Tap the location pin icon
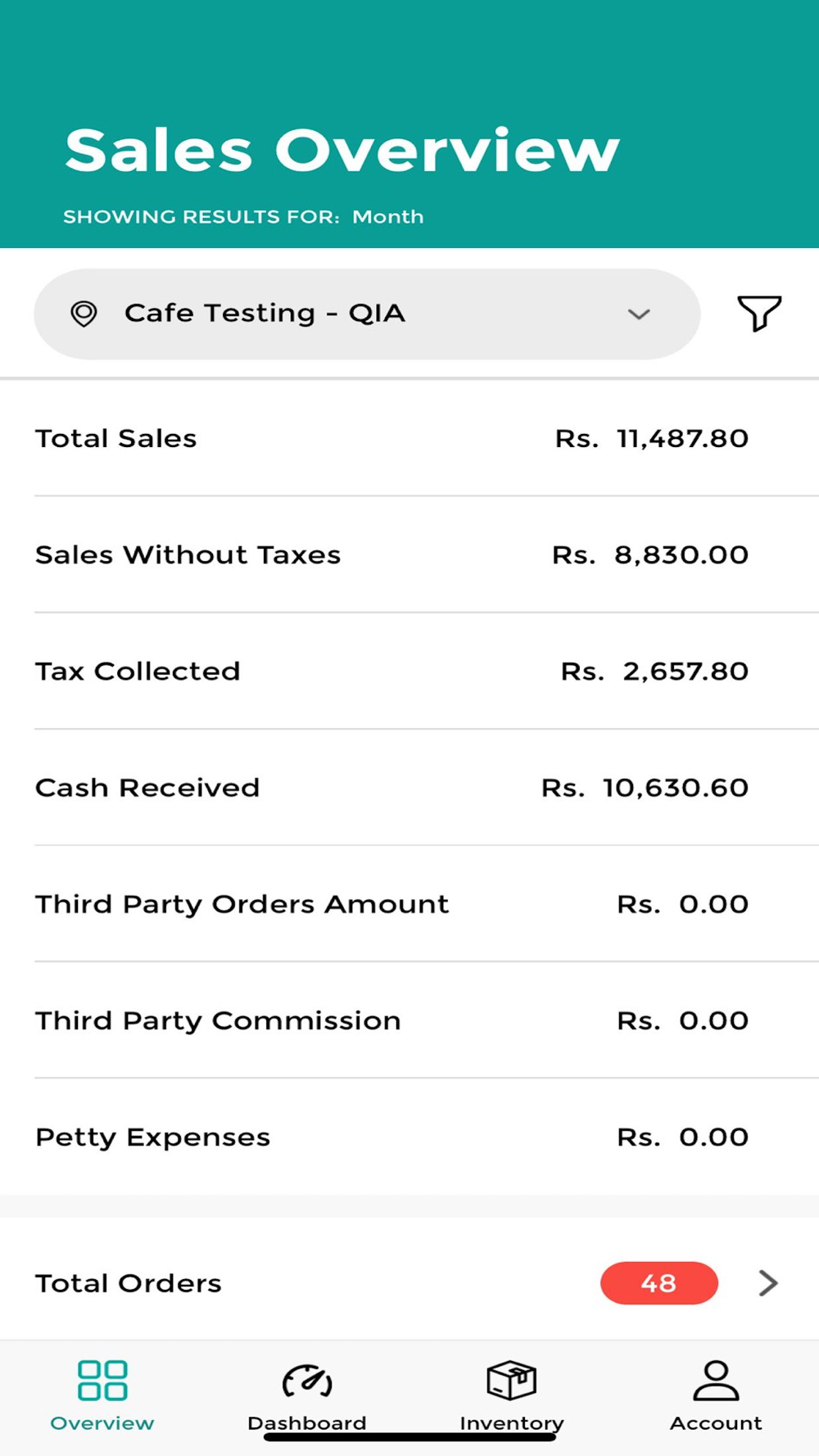The width and height of the screenshot is (819, 1456). point(84,314)
